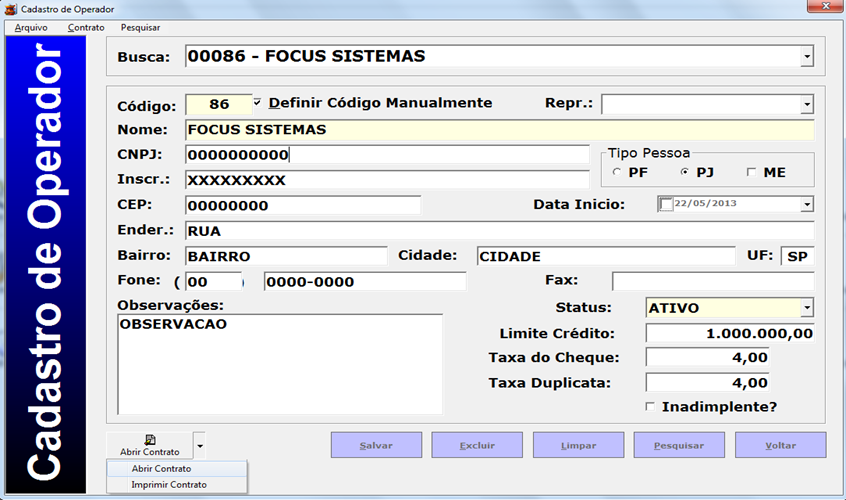
Task: Click the Ender. field containing RUA
Action: point(500,231)
